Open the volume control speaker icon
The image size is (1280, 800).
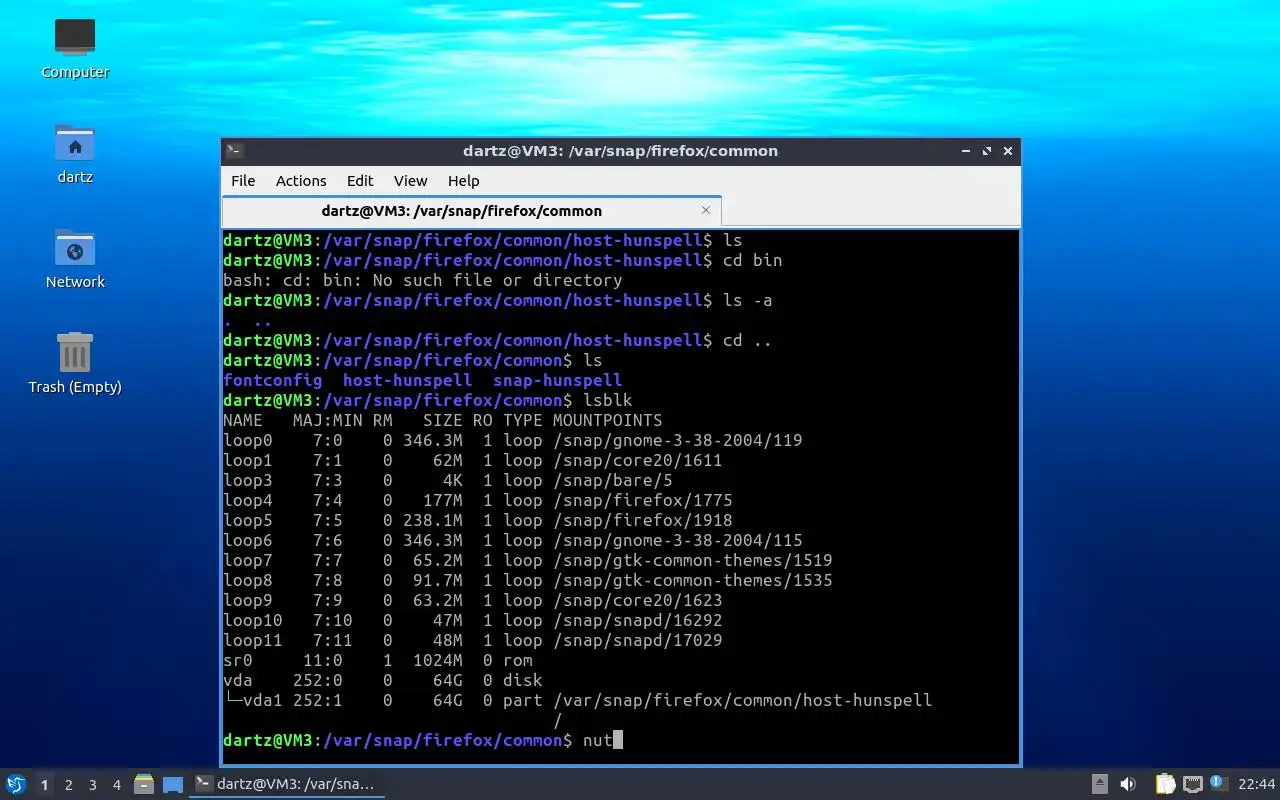coord(1127,784)
